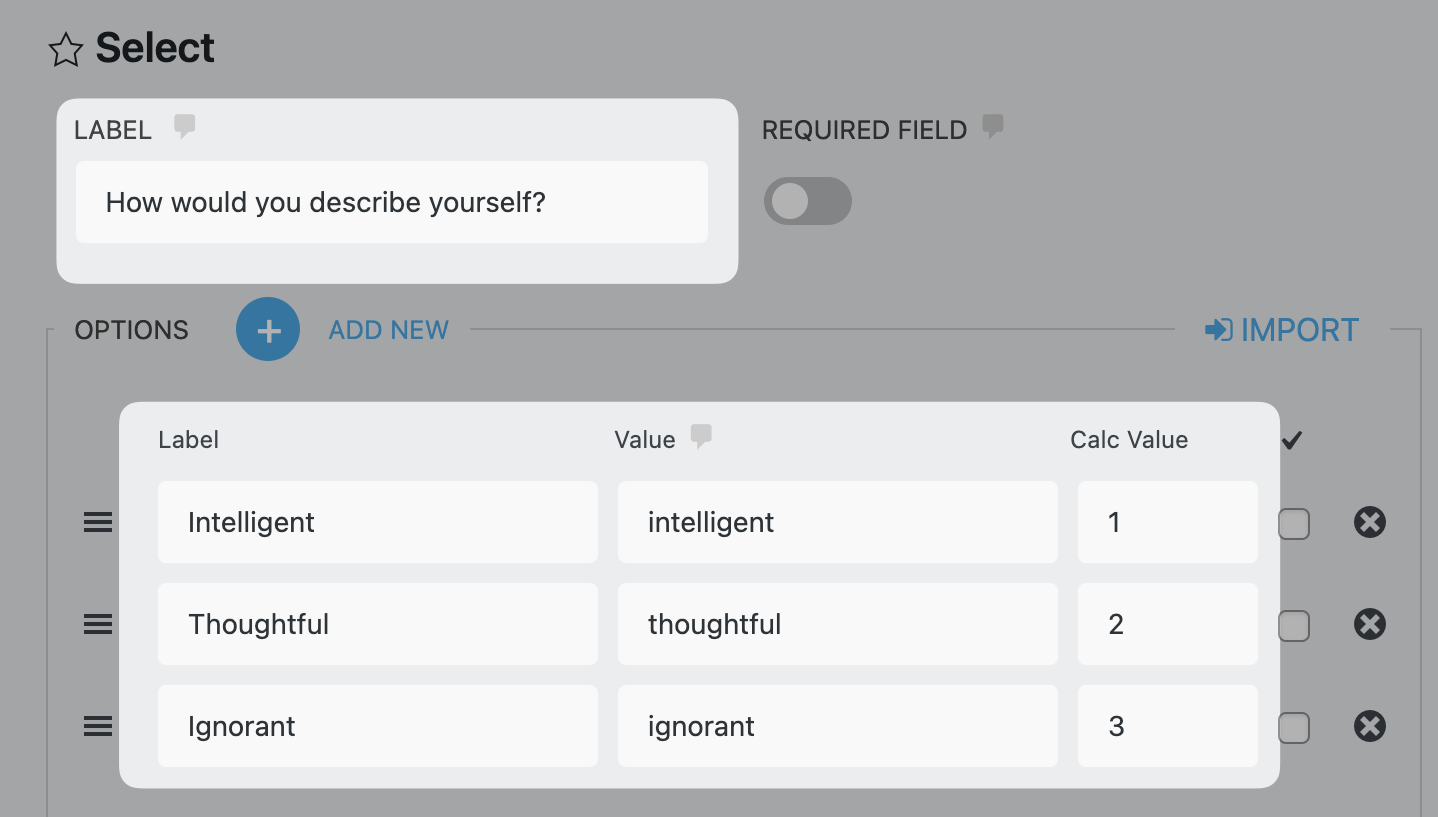
Task: Enable the Required Field toggle
Action: point(807,202)
